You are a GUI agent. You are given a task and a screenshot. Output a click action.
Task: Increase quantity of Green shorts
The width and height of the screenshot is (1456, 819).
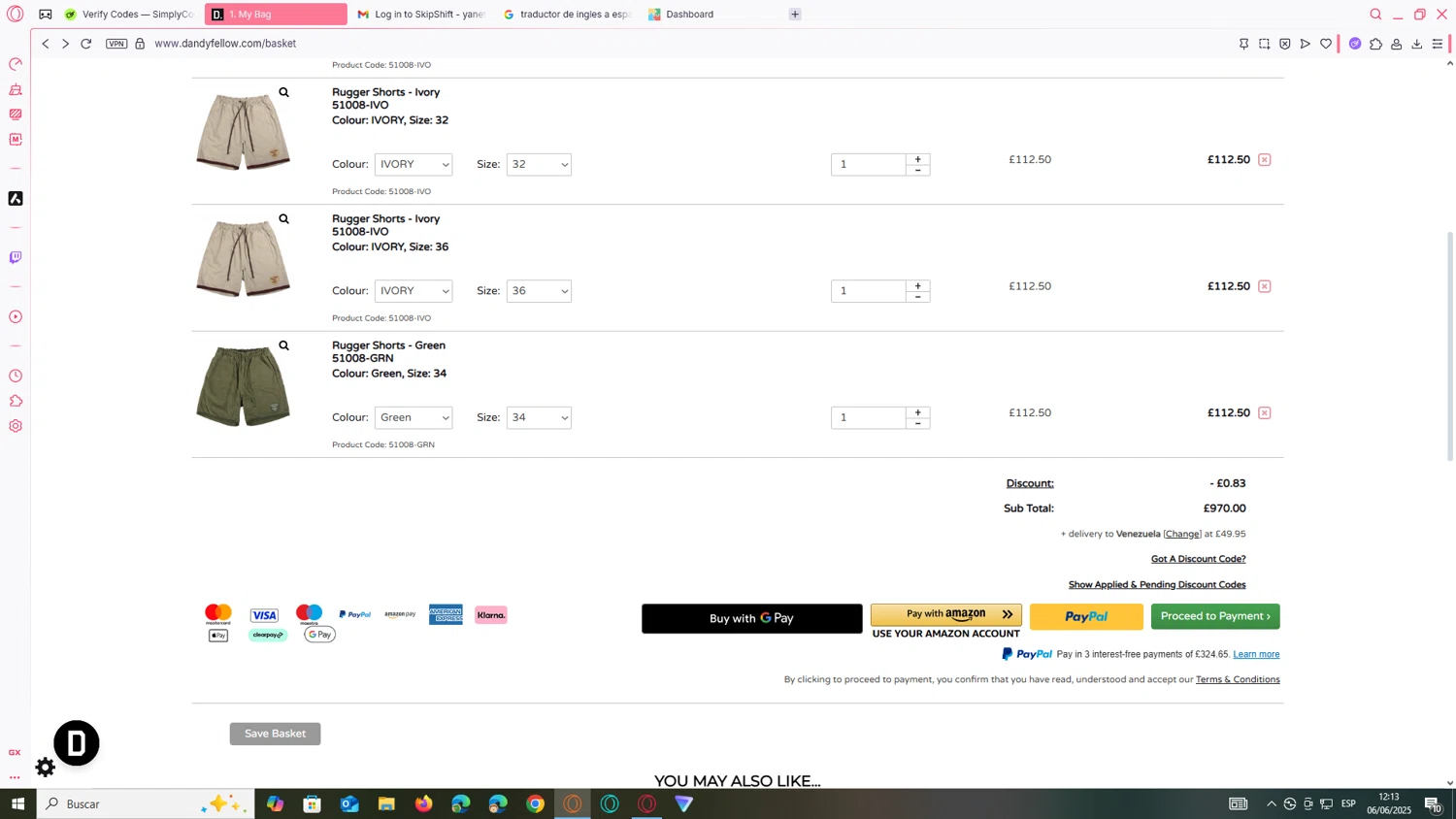917,412
